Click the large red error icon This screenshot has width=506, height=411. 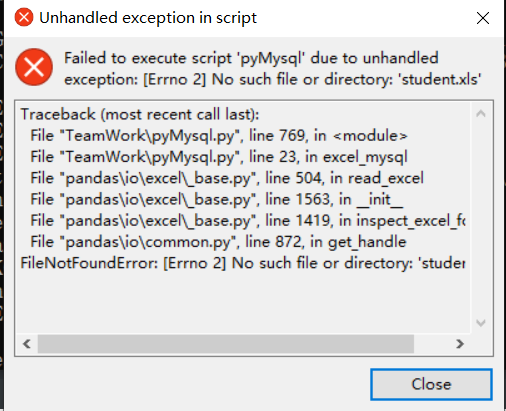point(34,67)
